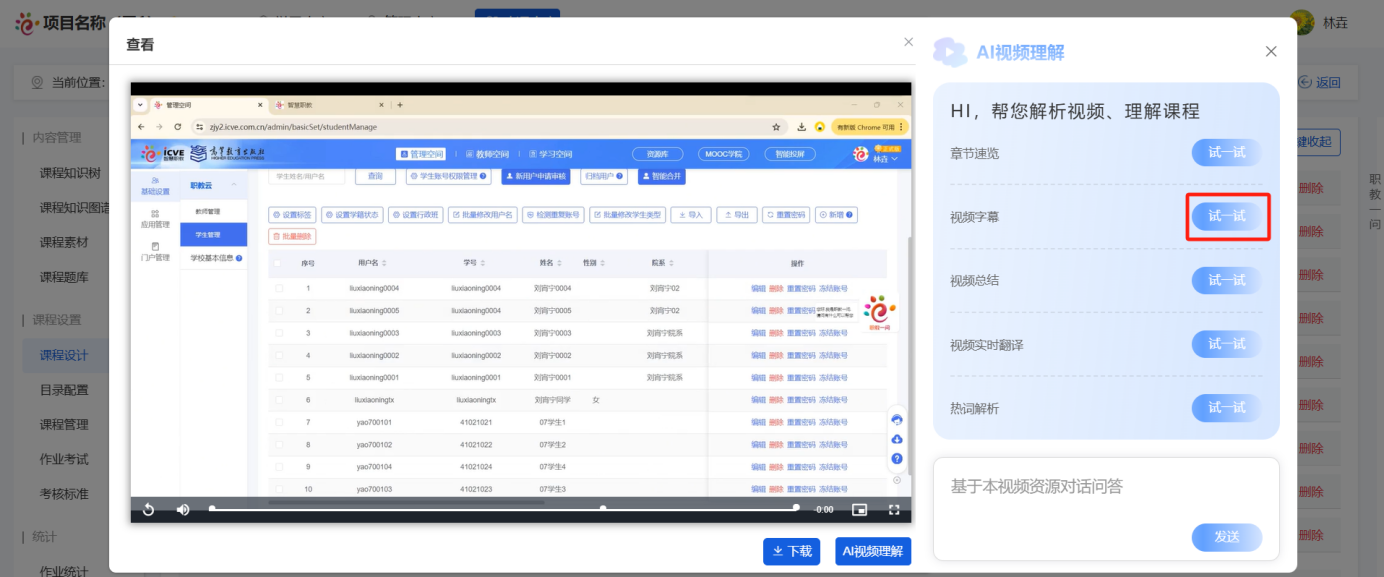This screenshot has height=577, width=1384.
Task: Open 目录配置 in the left sidebar
Action: point(64,390)
